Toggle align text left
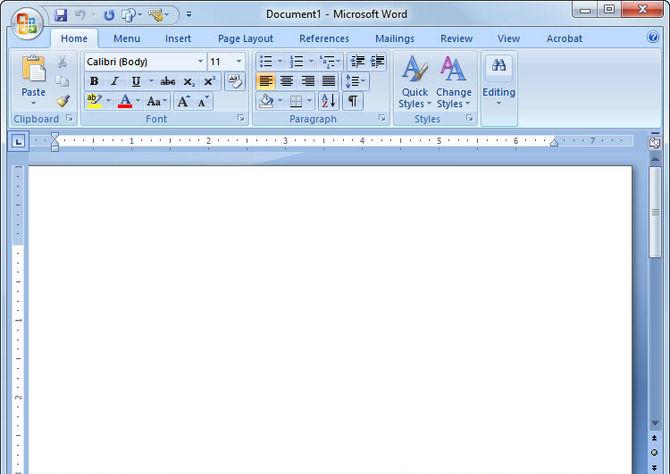 click(266, 81)
